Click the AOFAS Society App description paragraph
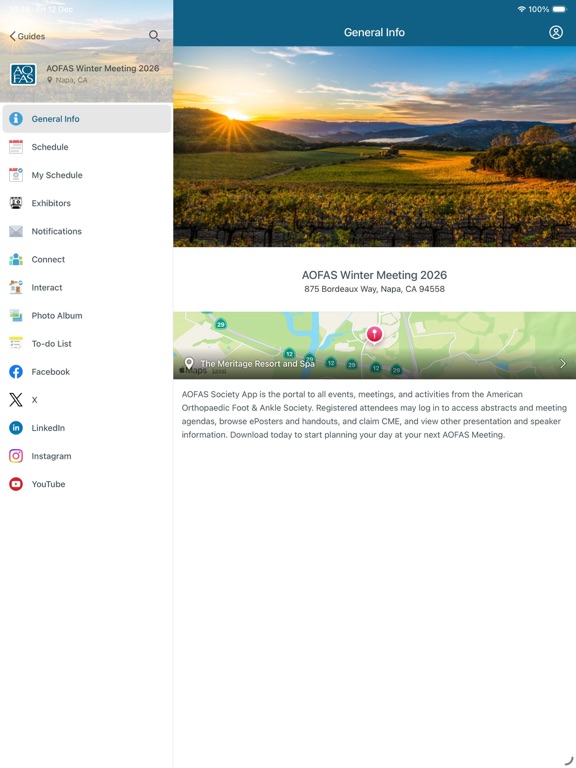576x768 pixels. pos(374,414)
